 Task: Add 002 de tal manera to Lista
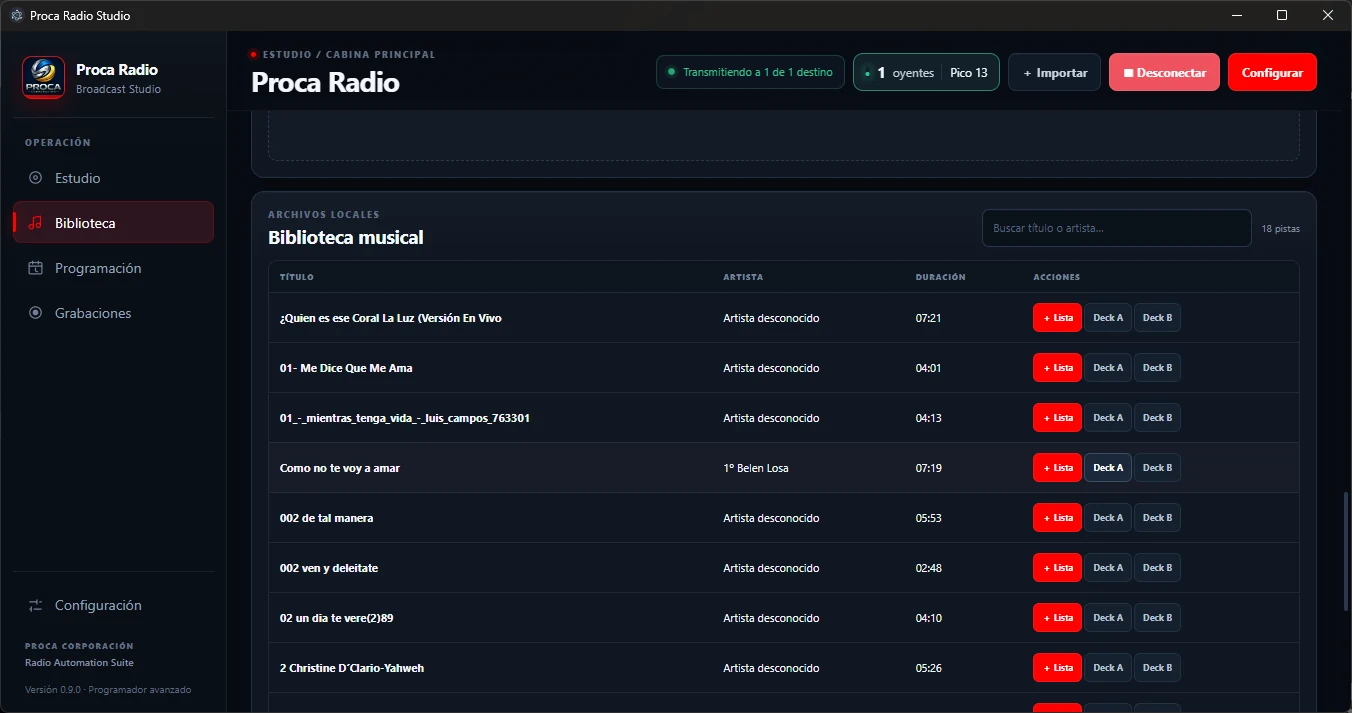click(1057, 518)
